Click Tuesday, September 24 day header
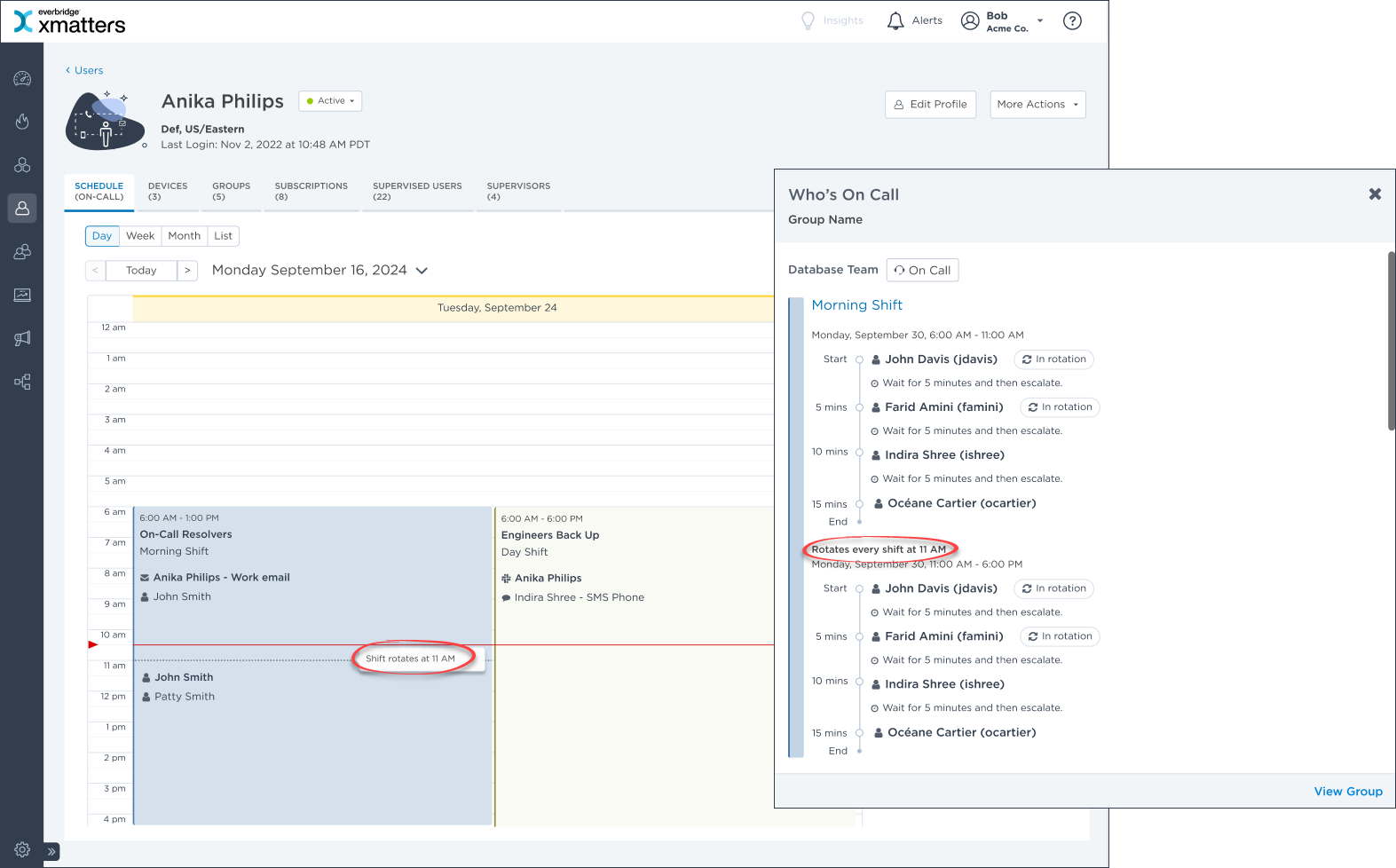 pyautogui.click(x=497, y=308)
